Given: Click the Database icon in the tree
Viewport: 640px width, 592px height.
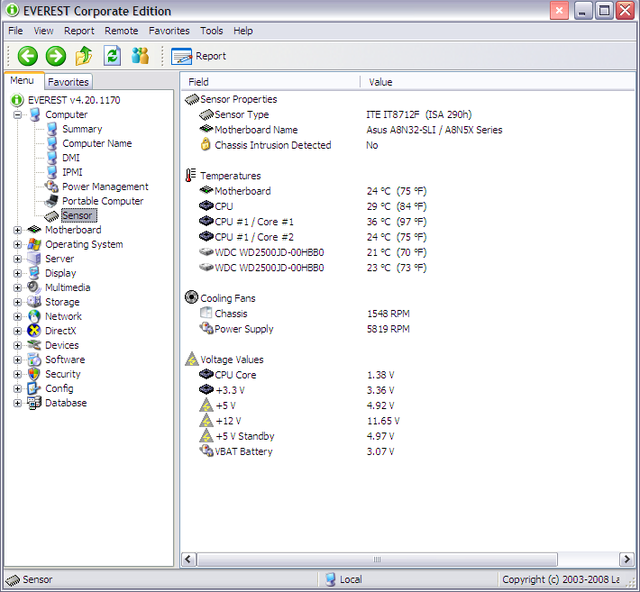Looking at the screenshot, I should [34, 403].
